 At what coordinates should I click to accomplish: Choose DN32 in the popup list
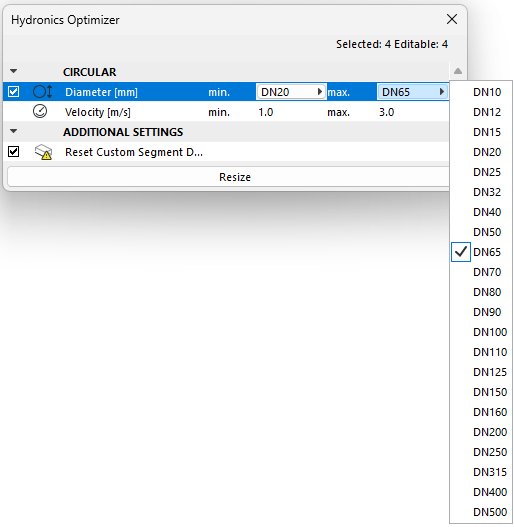[x=481, y=192]
